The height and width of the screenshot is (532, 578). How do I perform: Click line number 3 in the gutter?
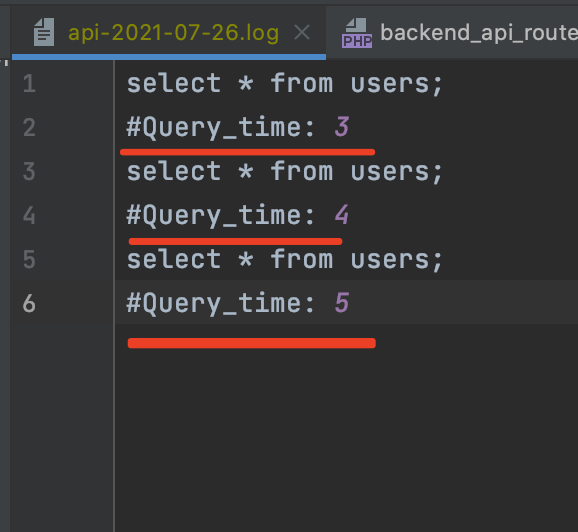click(x=29, y=171)
